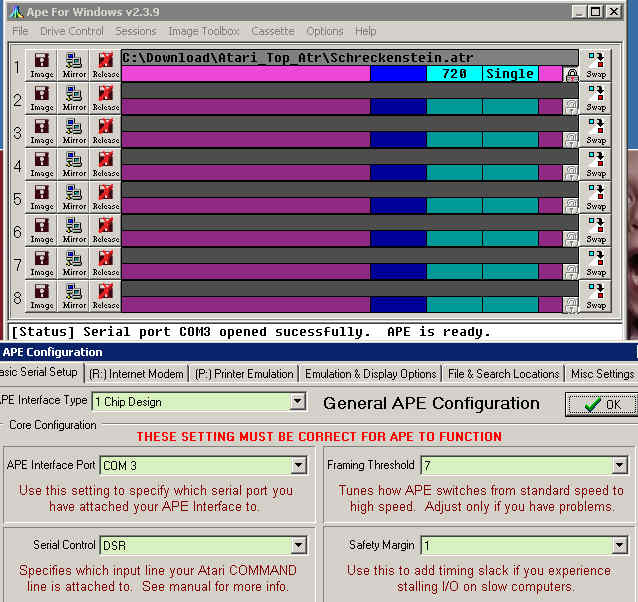Image resolution: width=638 pixels, height=602 pixels.
Task: Toggle the write-protect lock on drive 7
Action: pos(571,272)
